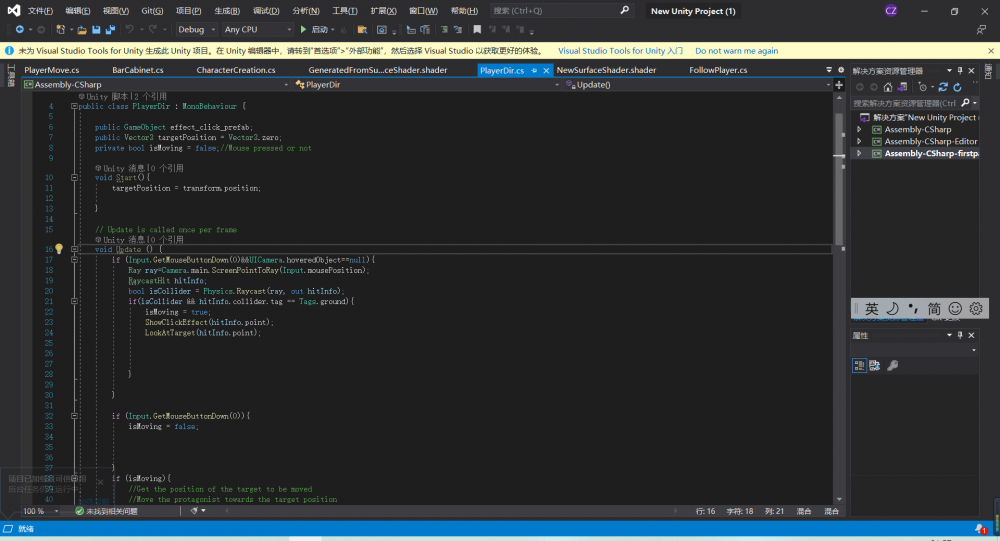
Task: Open the tab overflow list dropdown
Action: pyautogui.click(x=829, y=70)
